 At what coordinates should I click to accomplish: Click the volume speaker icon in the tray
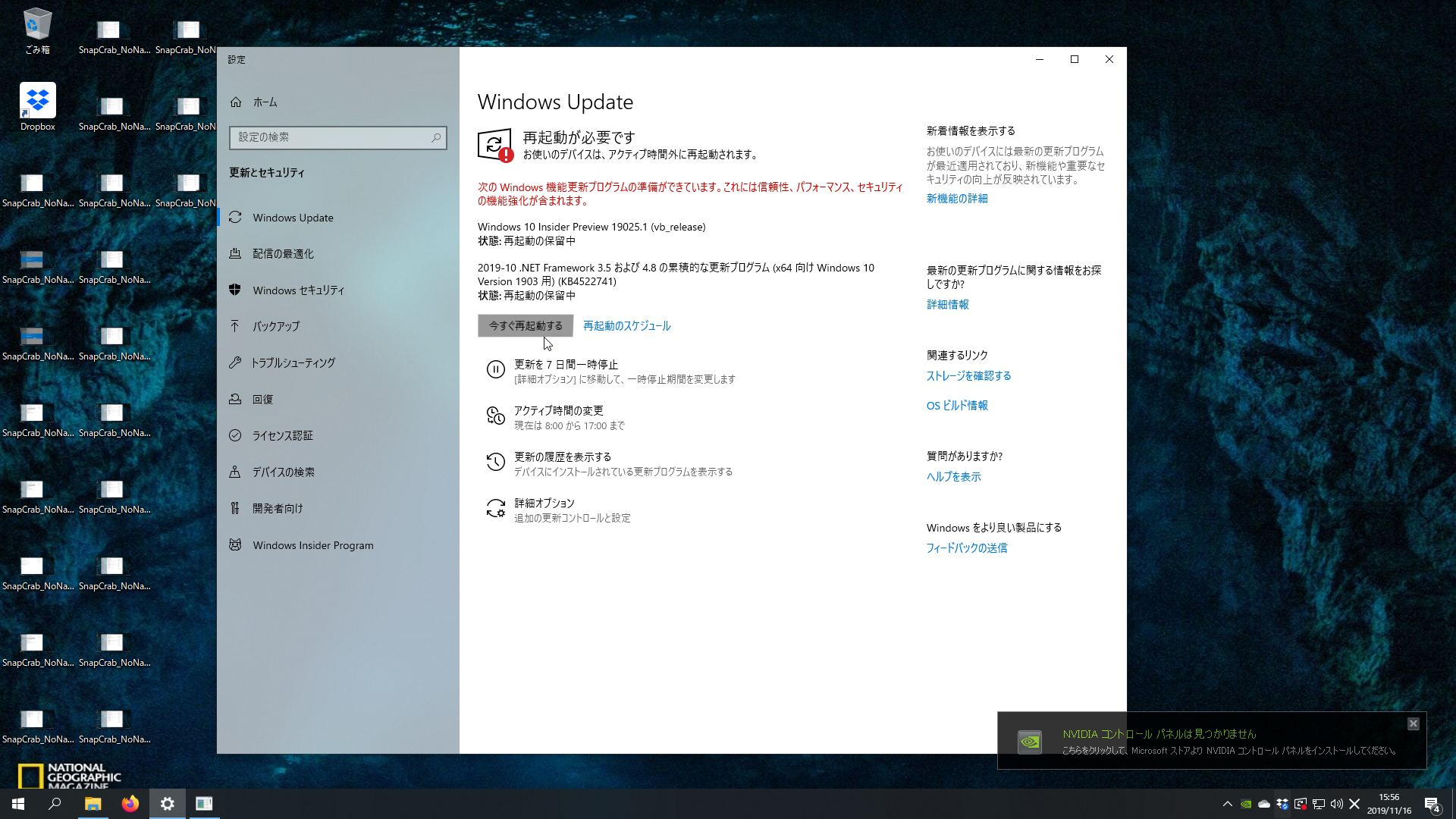[x=1336, y=805]
